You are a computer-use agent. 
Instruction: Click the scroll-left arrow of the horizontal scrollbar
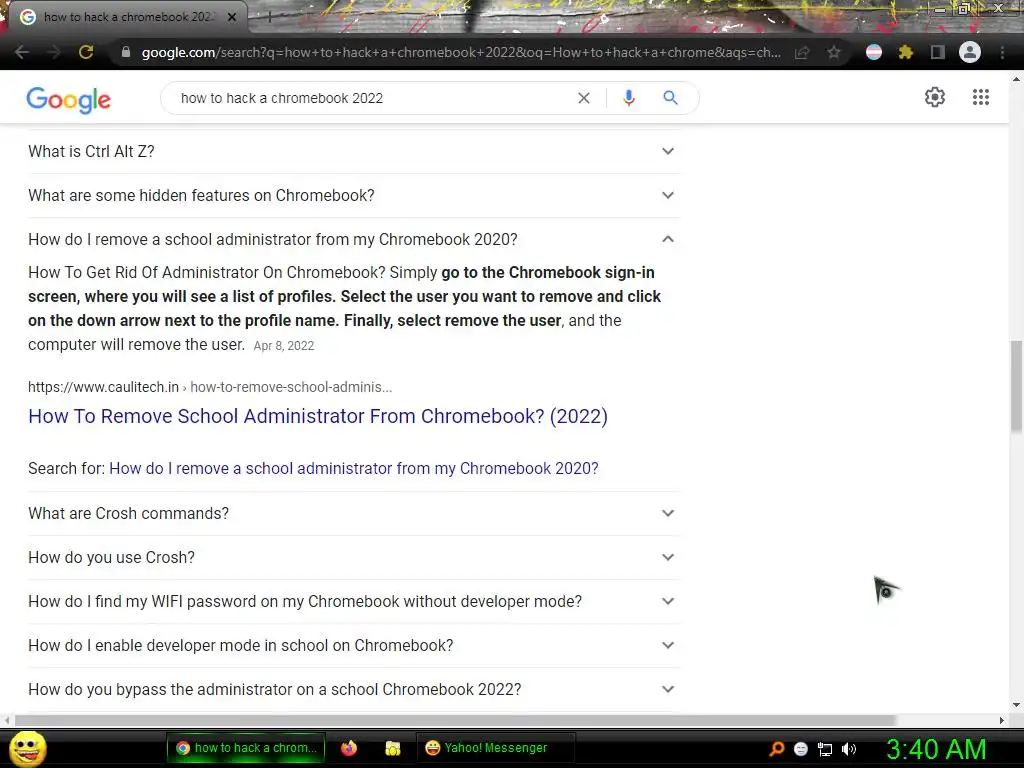(7, 720)
